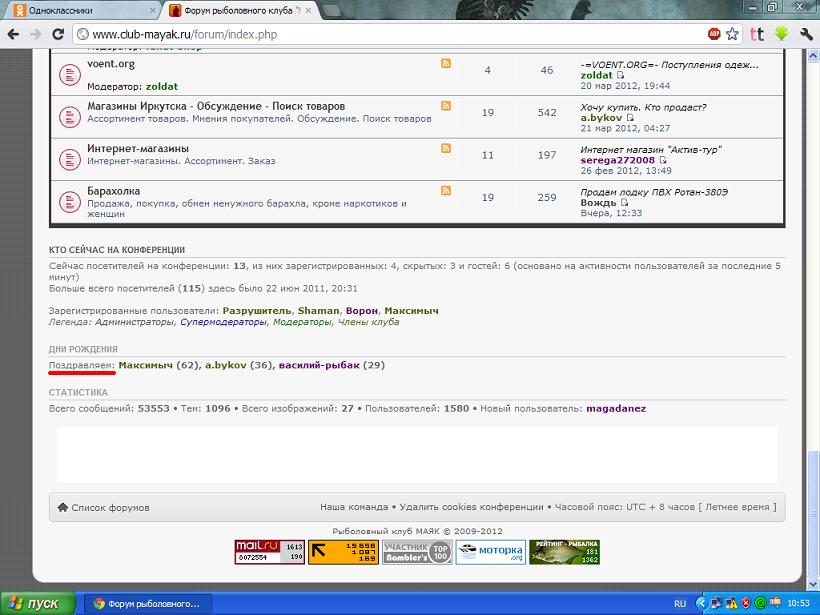
Task: Open the Интернет-магазины forum
Action: pyautogui.click(x=138, y=149)
